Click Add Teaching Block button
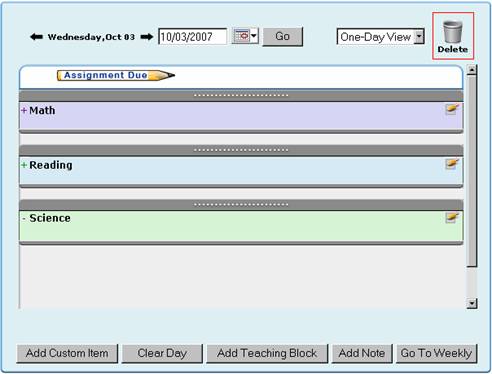This screenshot has height=374, width=492. coord(267,353)
